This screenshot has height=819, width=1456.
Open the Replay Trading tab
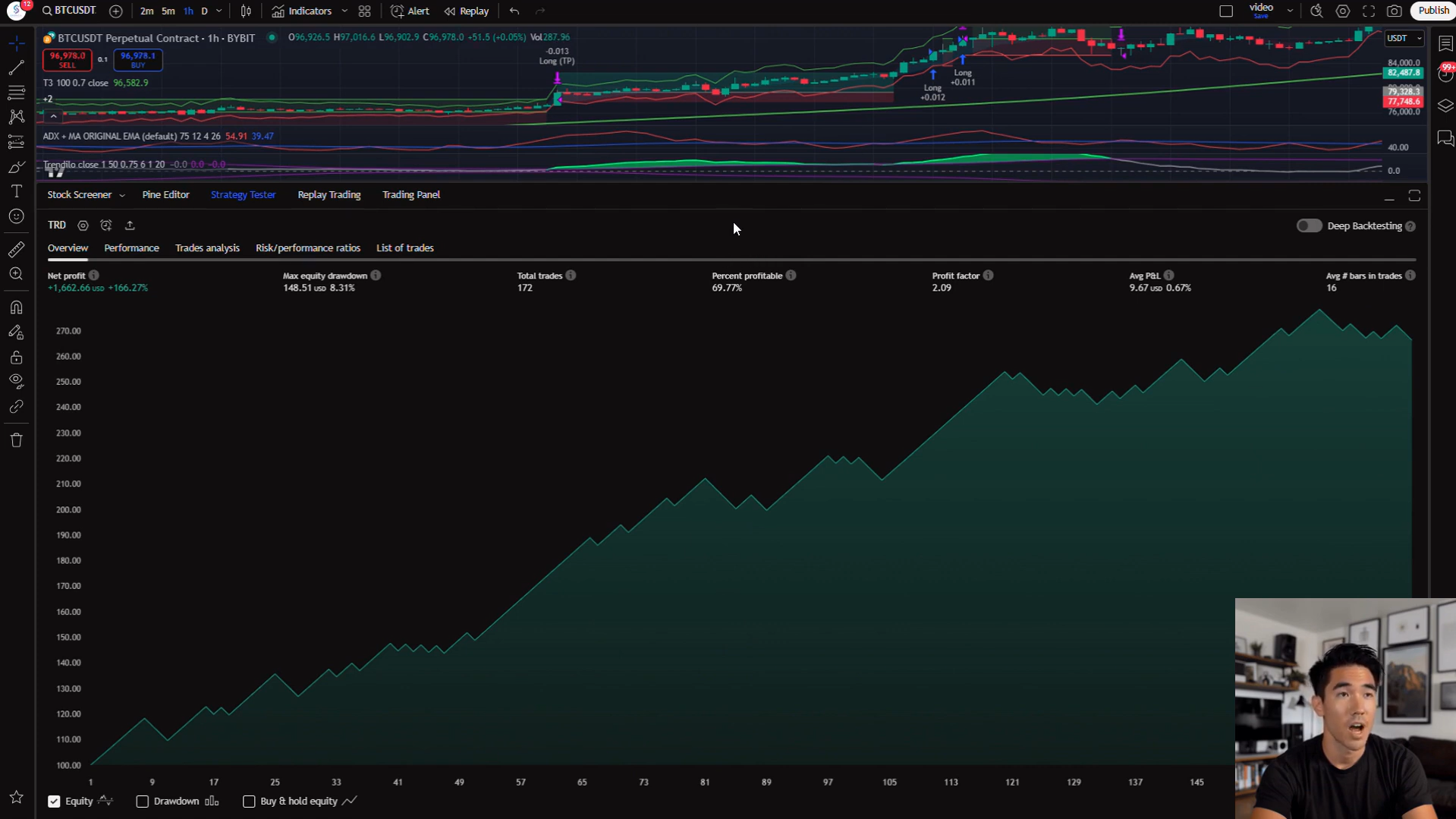pos(329,195)
